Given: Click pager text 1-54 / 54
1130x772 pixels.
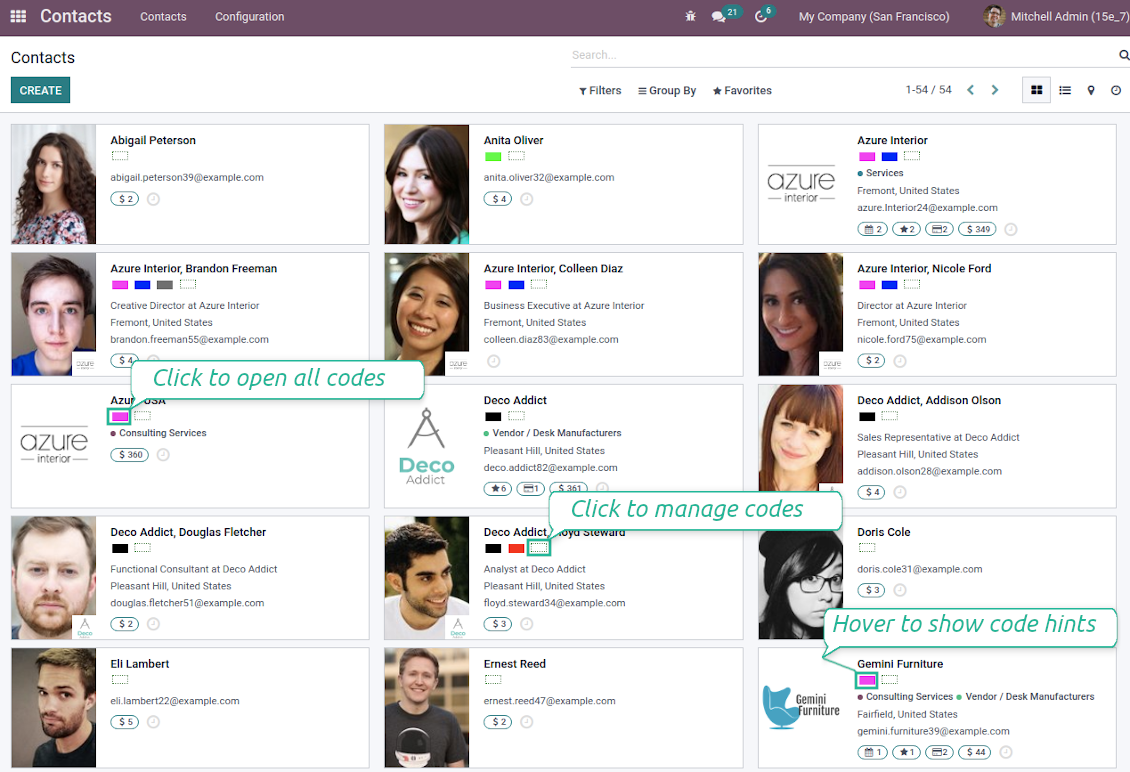Looking at the screenshot, I should point(928,89).
